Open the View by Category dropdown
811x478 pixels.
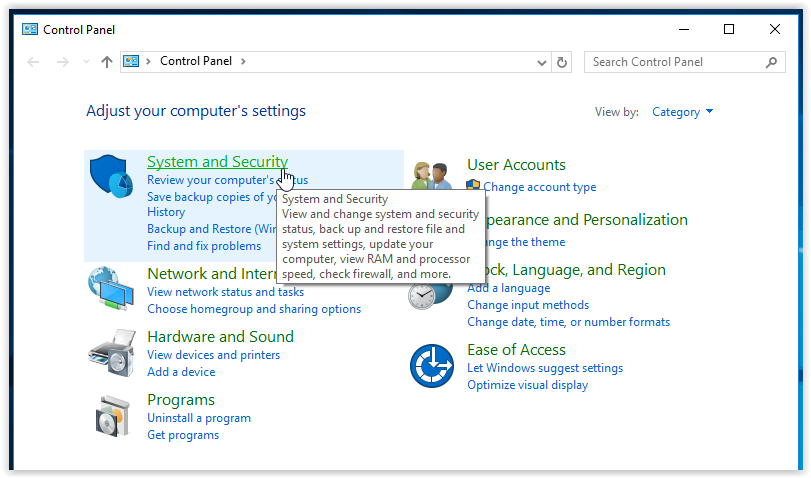(682, 112)
